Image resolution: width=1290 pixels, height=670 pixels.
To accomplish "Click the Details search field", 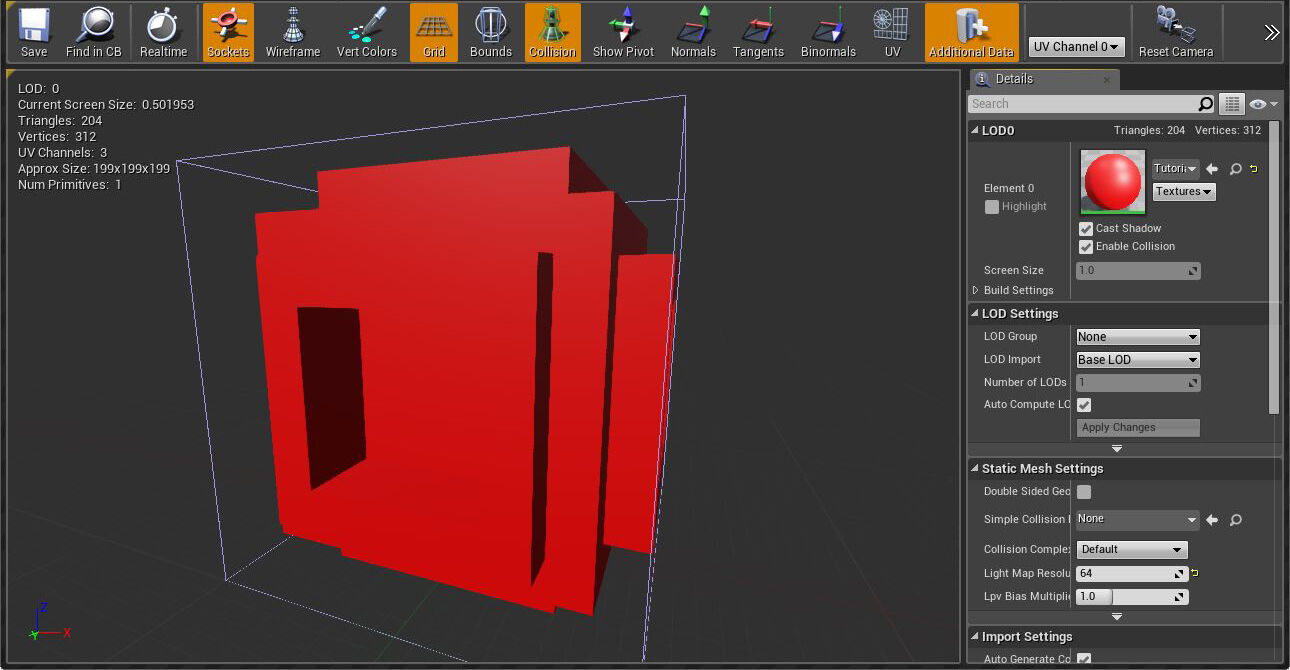I will tap(1081, 104).
